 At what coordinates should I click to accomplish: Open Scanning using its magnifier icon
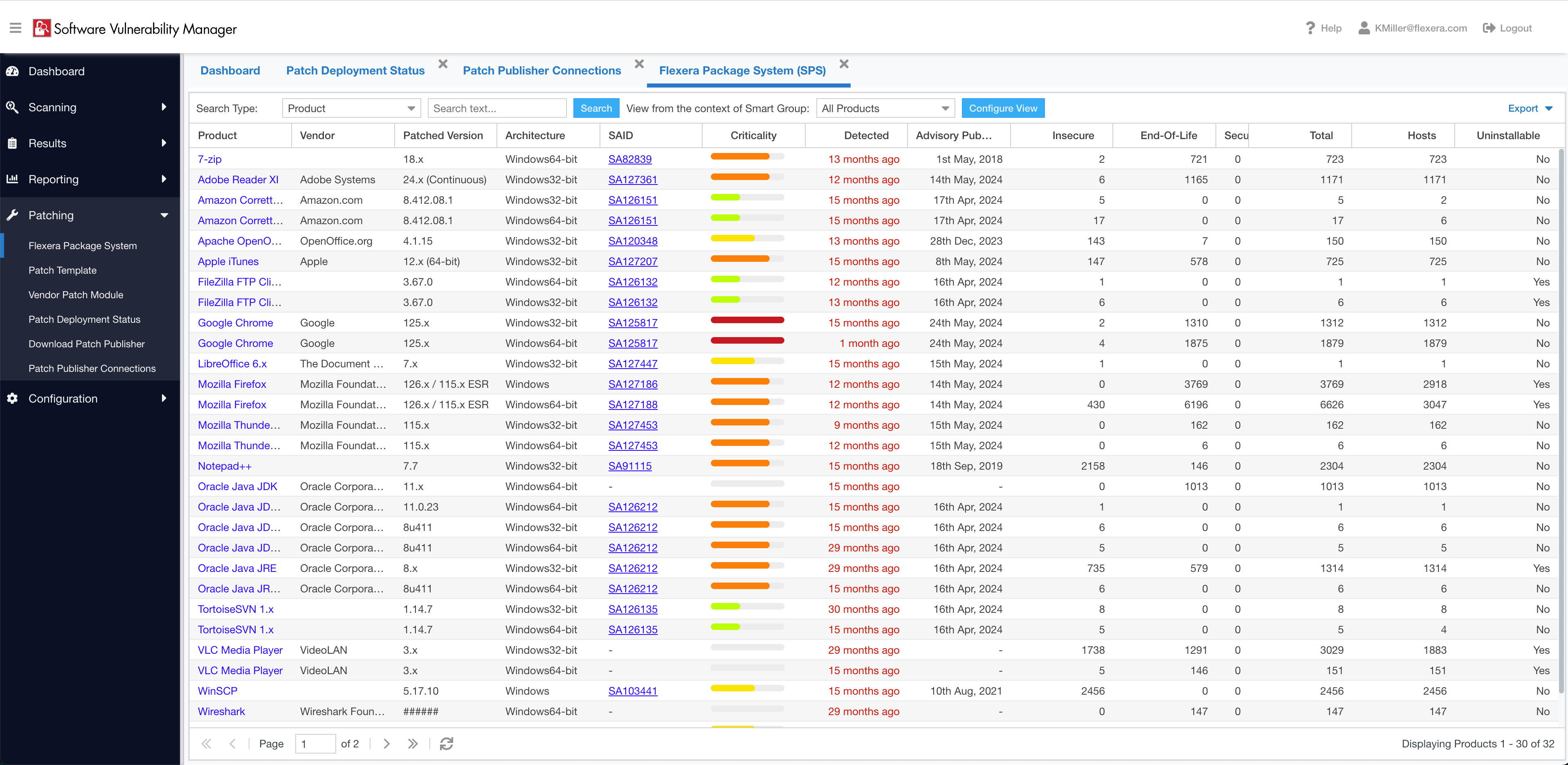pos(13,107)
